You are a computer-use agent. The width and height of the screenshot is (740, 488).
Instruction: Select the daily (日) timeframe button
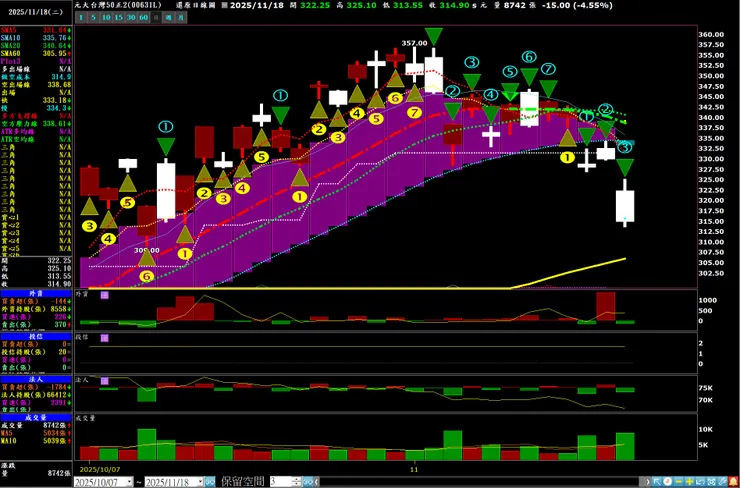(x=156, y=17)
